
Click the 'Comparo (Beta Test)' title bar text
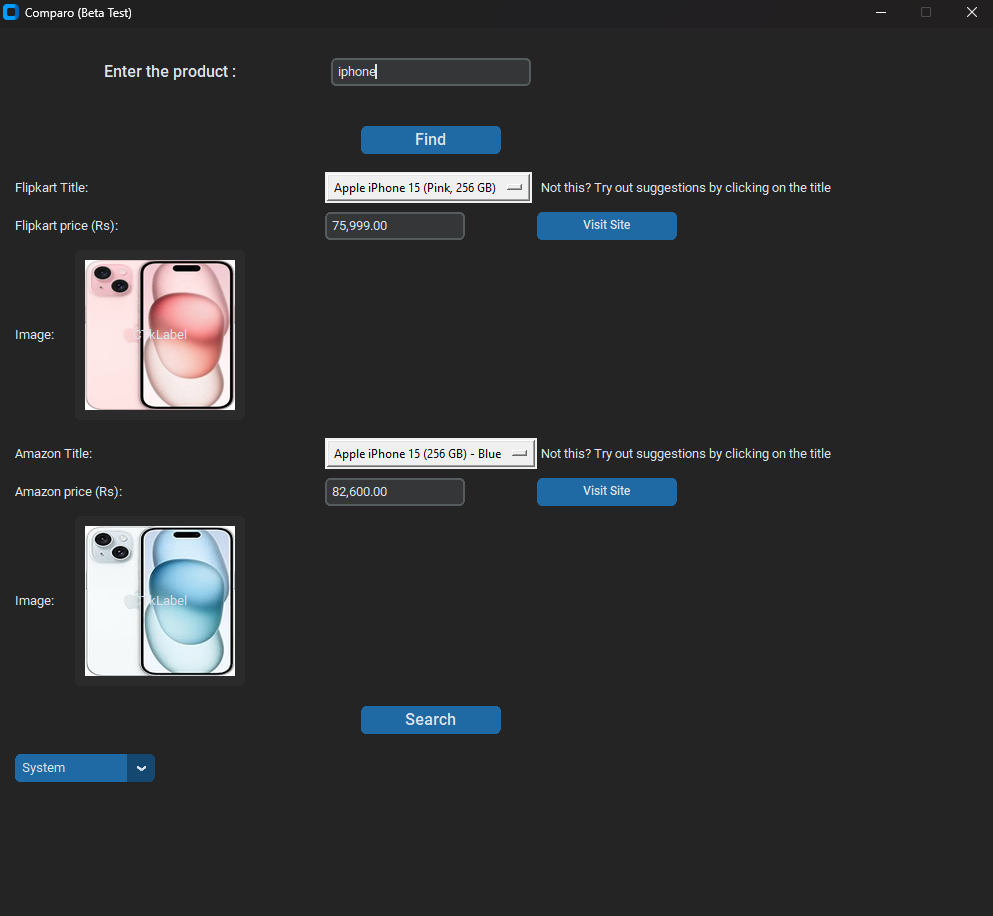point(78,13)
